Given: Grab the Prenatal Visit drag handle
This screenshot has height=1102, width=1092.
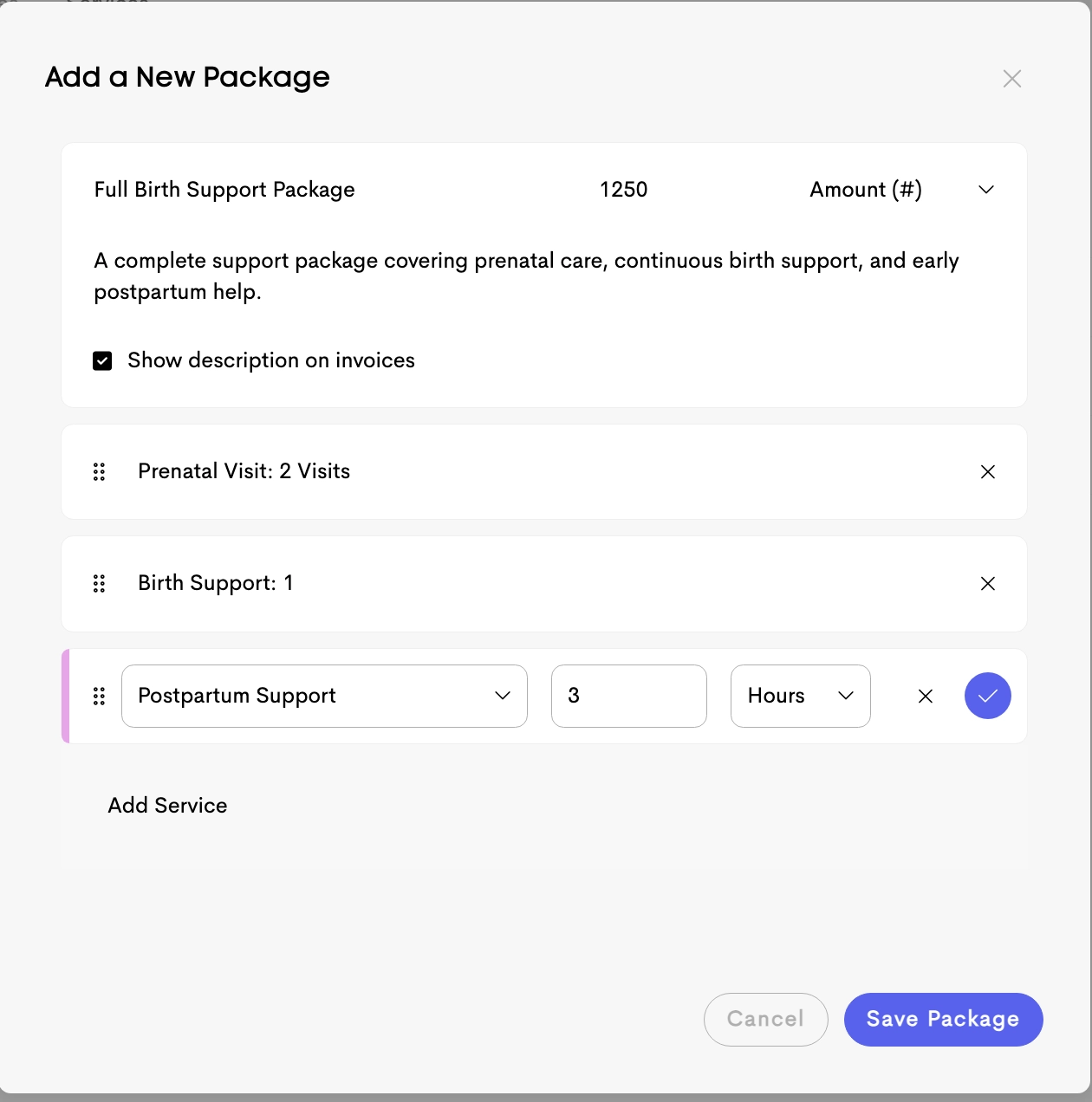Looking at the screenshot, I should coord(99,471).
